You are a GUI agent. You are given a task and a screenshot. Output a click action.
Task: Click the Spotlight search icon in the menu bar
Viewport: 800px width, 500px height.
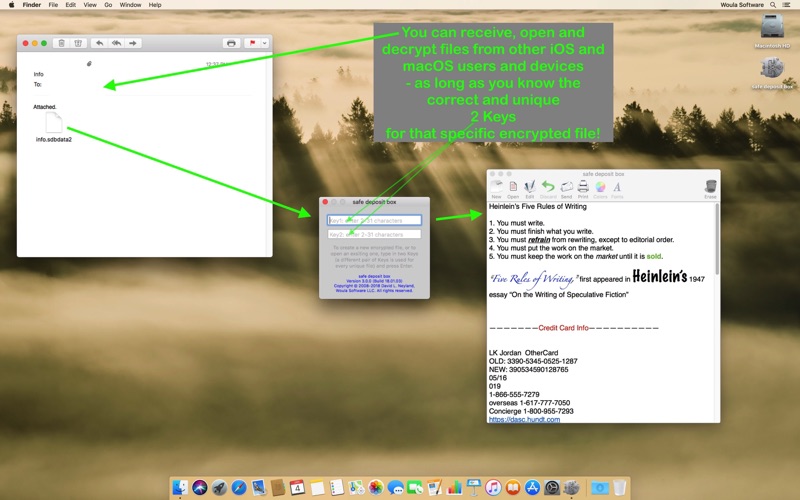pos(773,5)
